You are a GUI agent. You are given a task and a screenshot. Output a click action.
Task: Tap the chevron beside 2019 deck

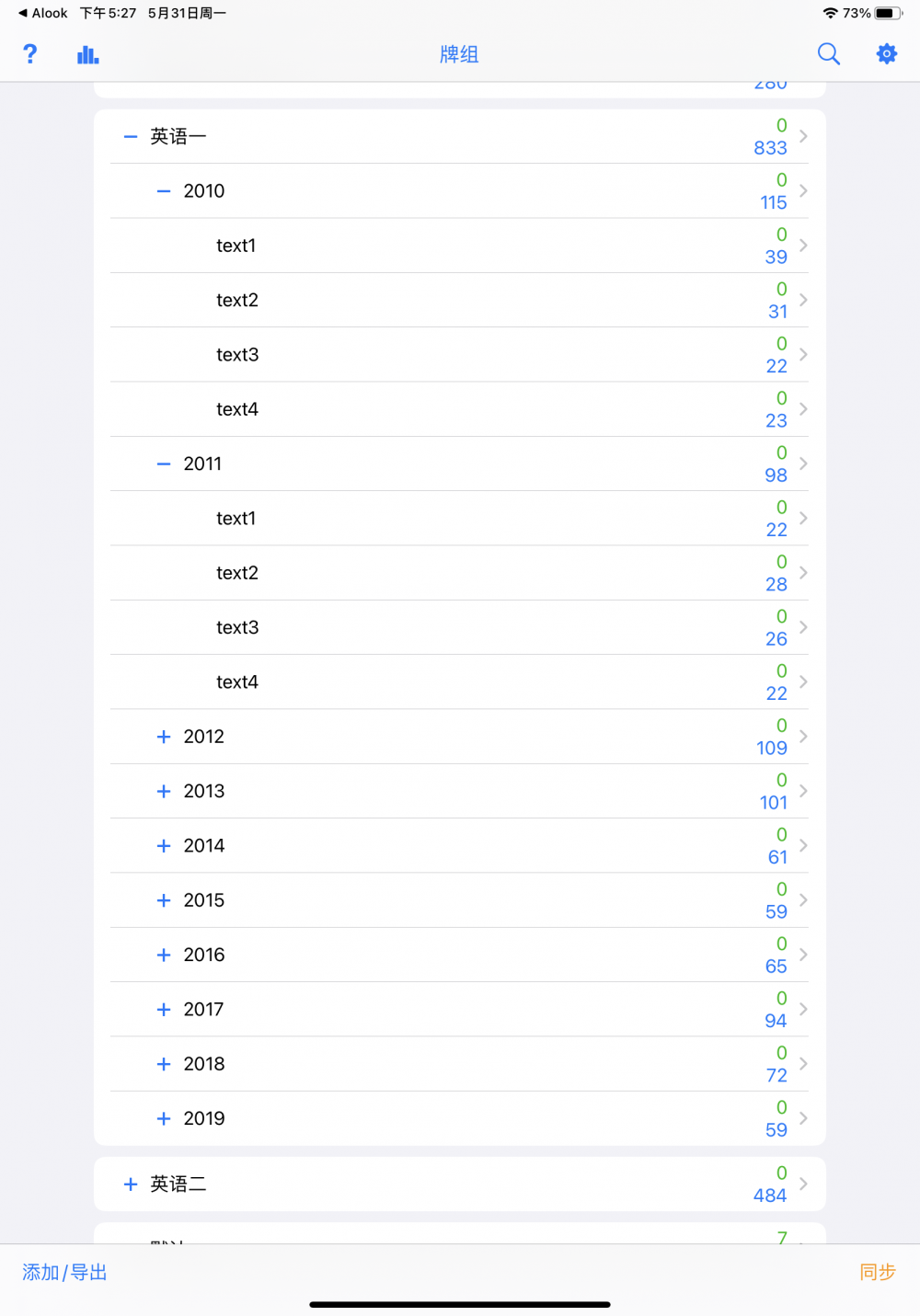(x=803, y=1118)
